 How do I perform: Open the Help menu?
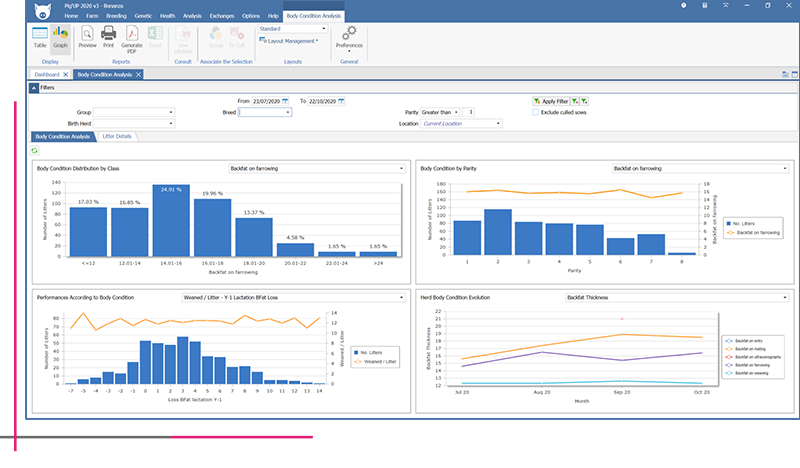(x=273, y=16)
